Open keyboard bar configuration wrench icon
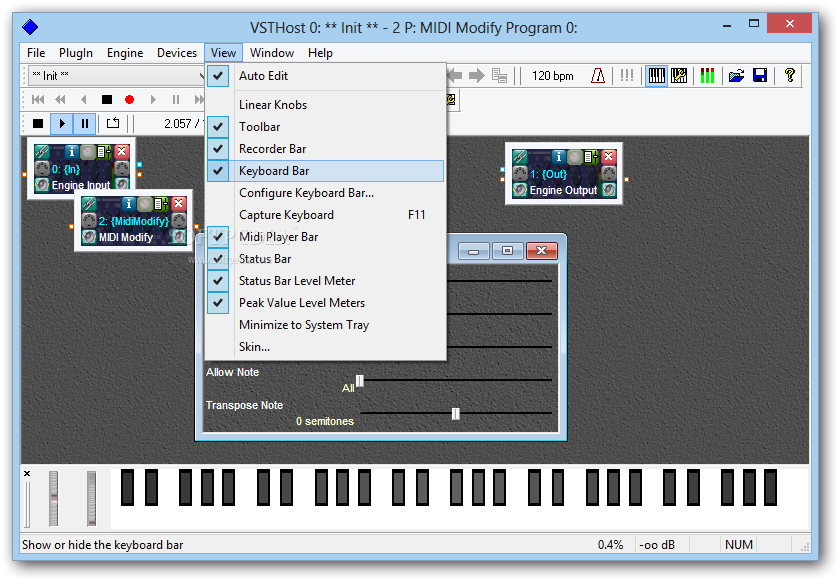 pos(679,75)
